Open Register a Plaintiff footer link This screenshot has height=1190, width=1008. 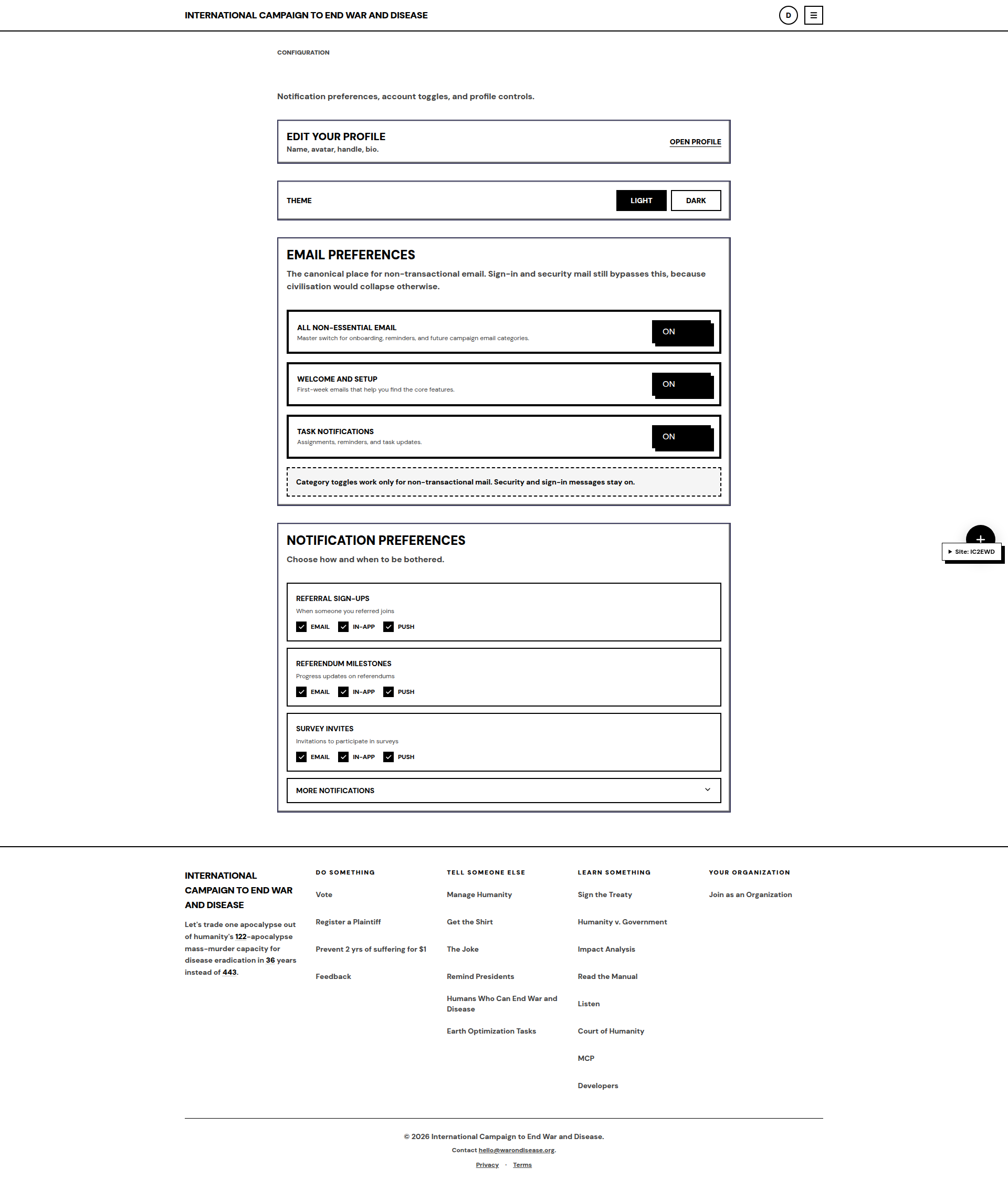348,922
